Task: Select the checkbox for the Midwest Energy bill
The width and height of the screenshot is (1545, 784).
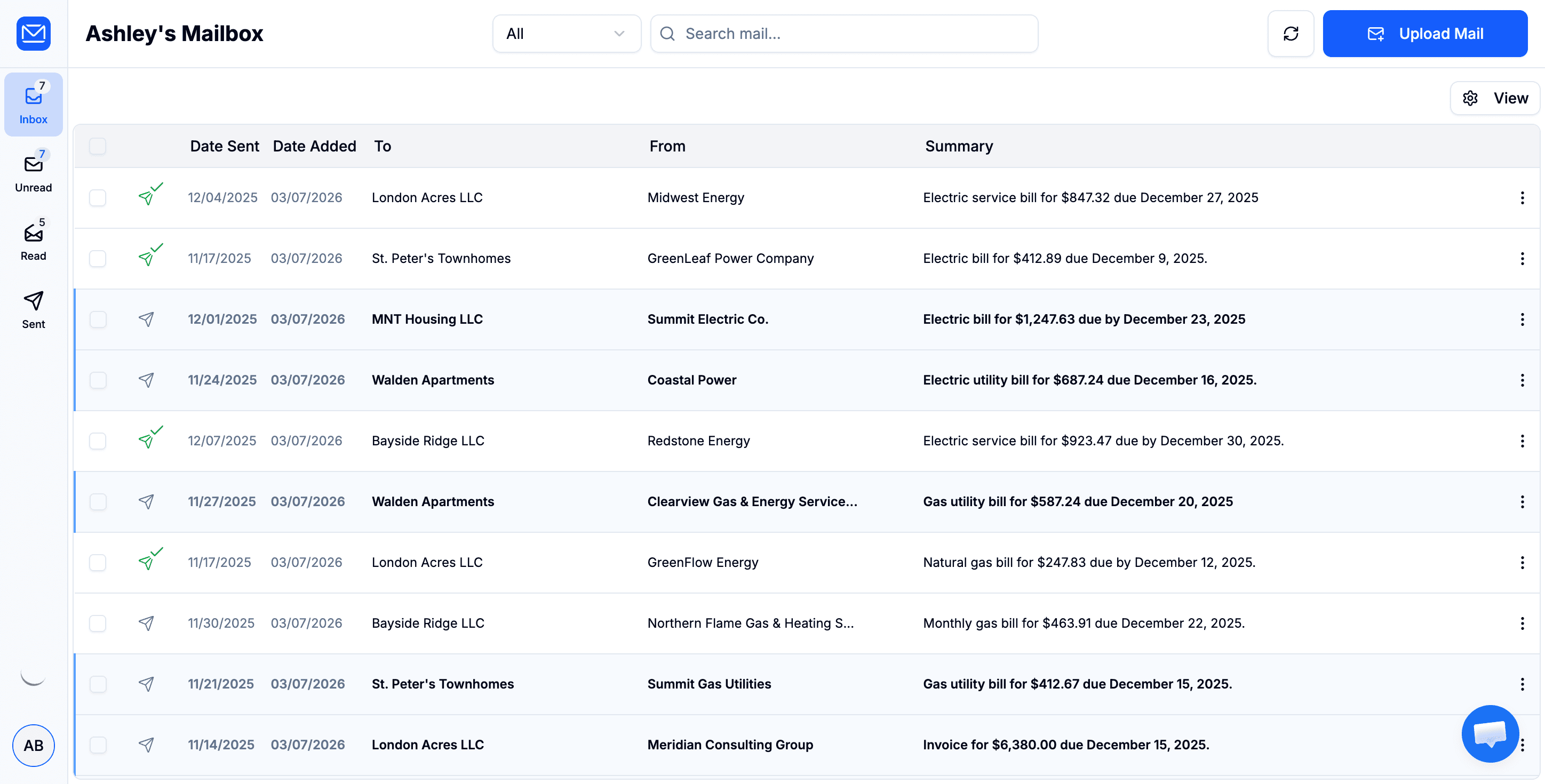Action: pyautogui.click(x=98, y=197)
